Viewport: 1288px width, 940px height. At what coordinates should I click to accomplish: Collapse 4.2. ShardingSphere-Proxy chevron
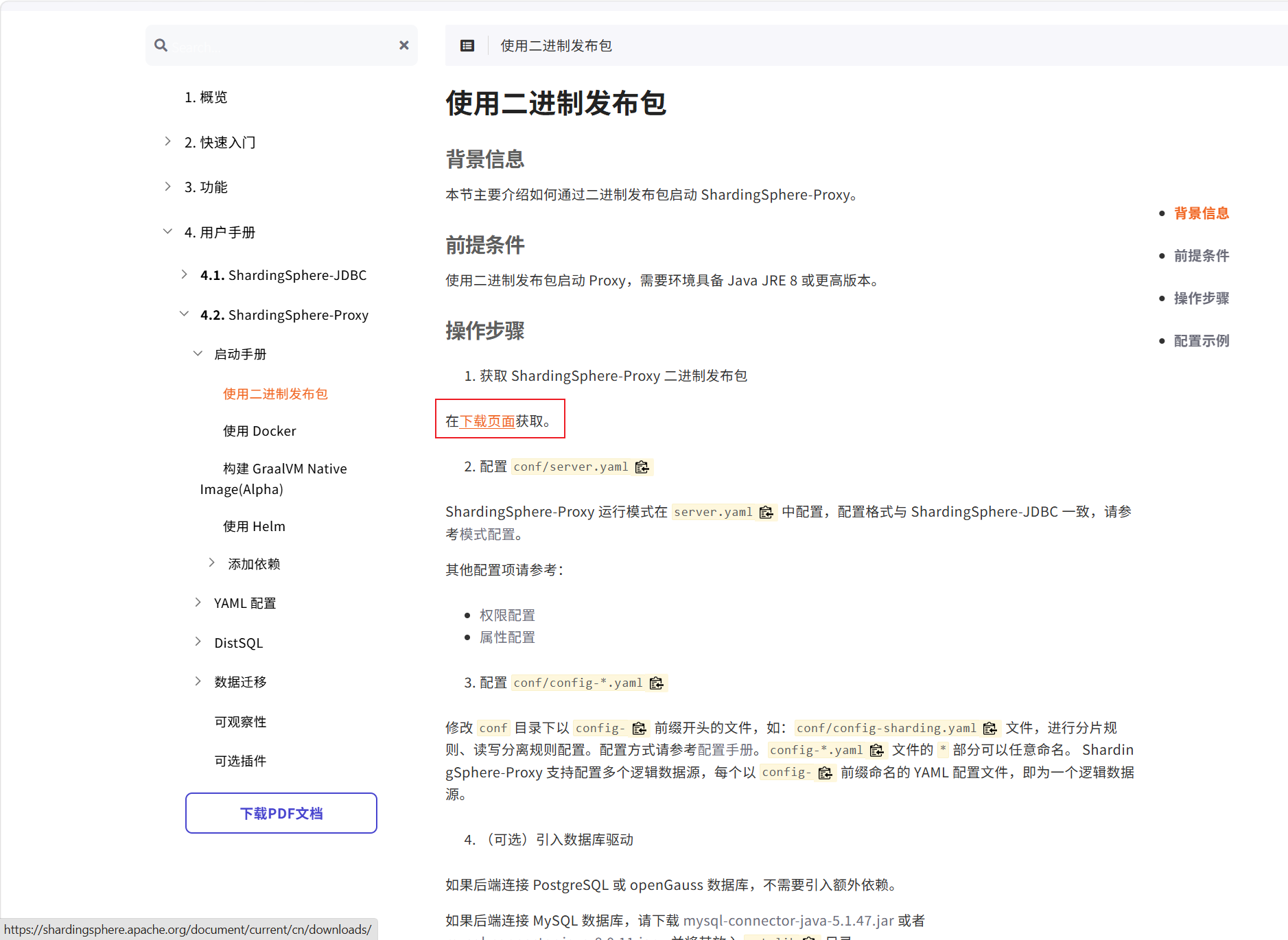click(185, 314)
